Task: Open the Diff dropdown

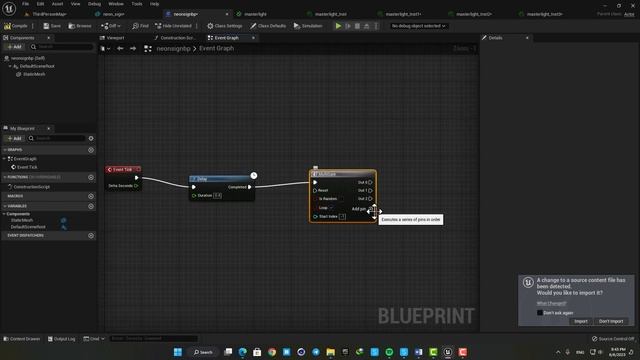Action: coord(111,26)
